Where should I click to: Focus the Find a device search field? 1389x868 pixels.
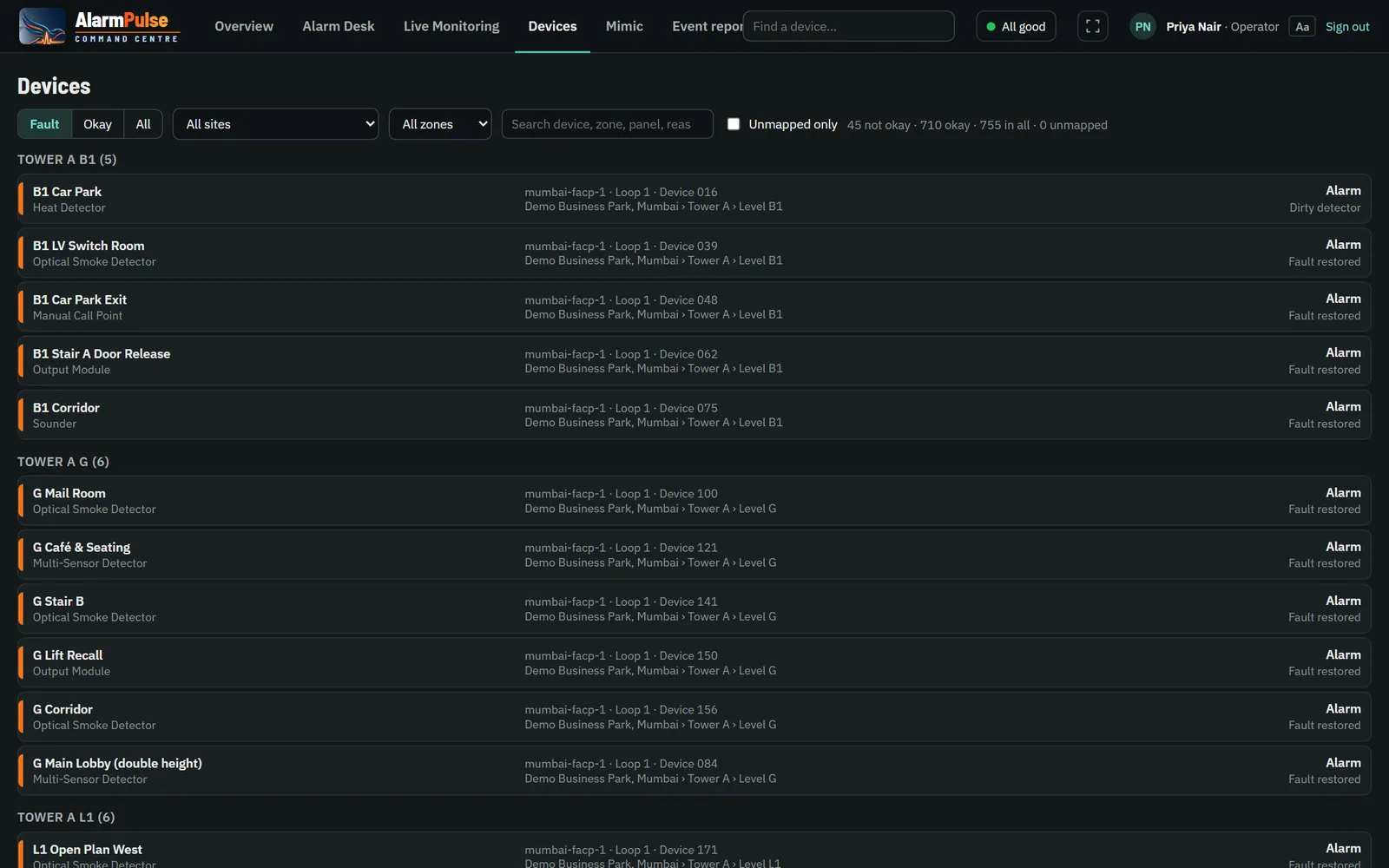[x=848, y=26]
